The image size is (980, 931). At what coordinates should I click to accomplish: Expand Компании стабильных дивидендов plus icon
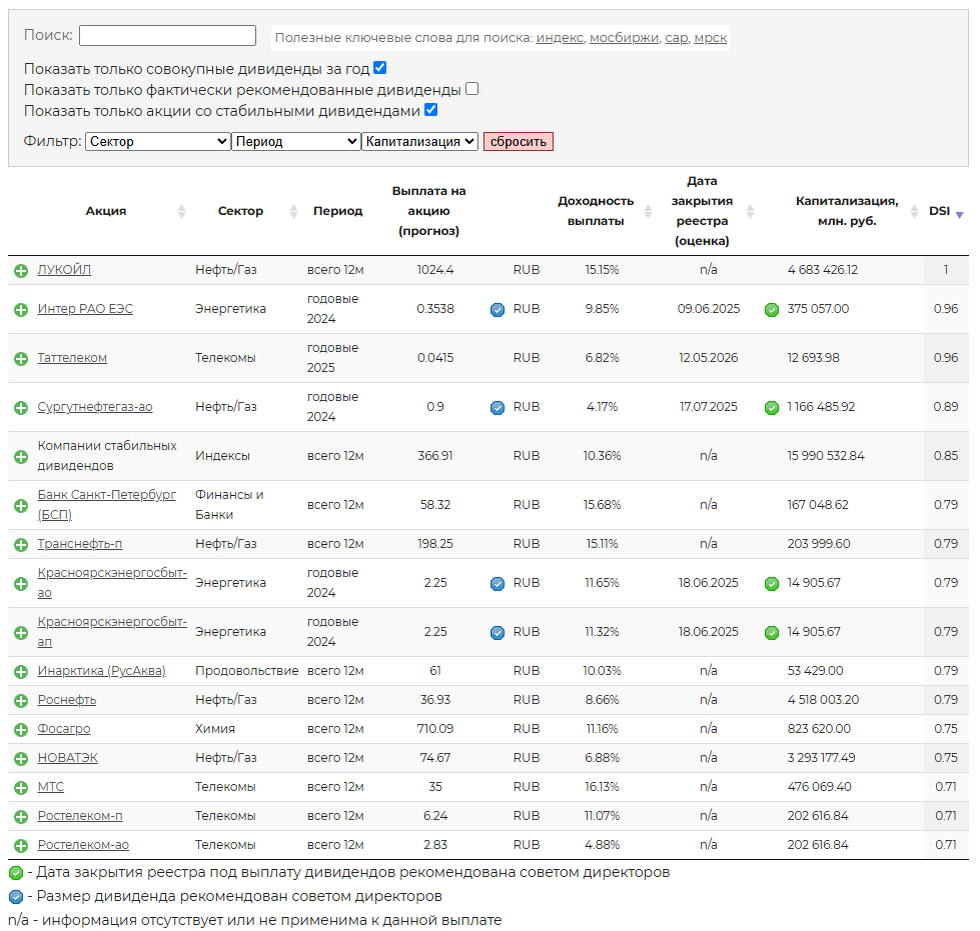click(21, 457)
